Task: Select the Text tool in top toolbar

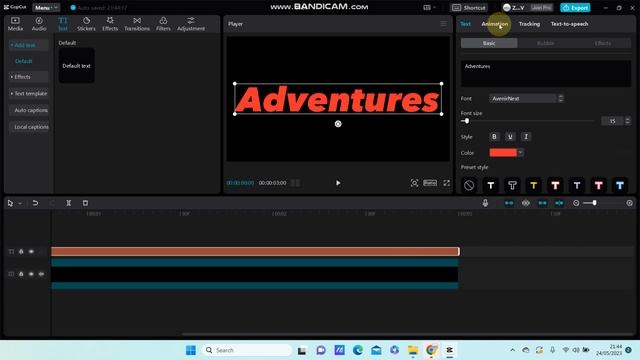Action: (63, 24)
